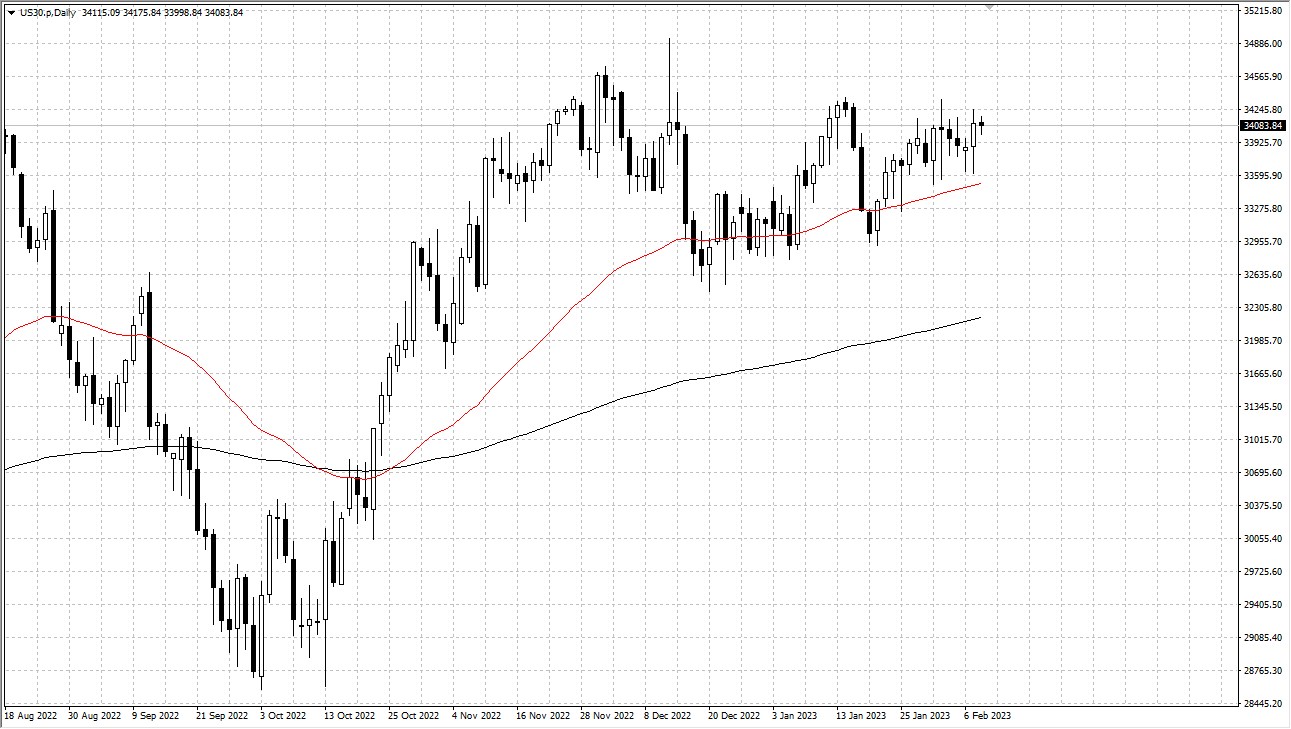
Task: Select the current price tag 34083.84
Action: [1262, 126]
